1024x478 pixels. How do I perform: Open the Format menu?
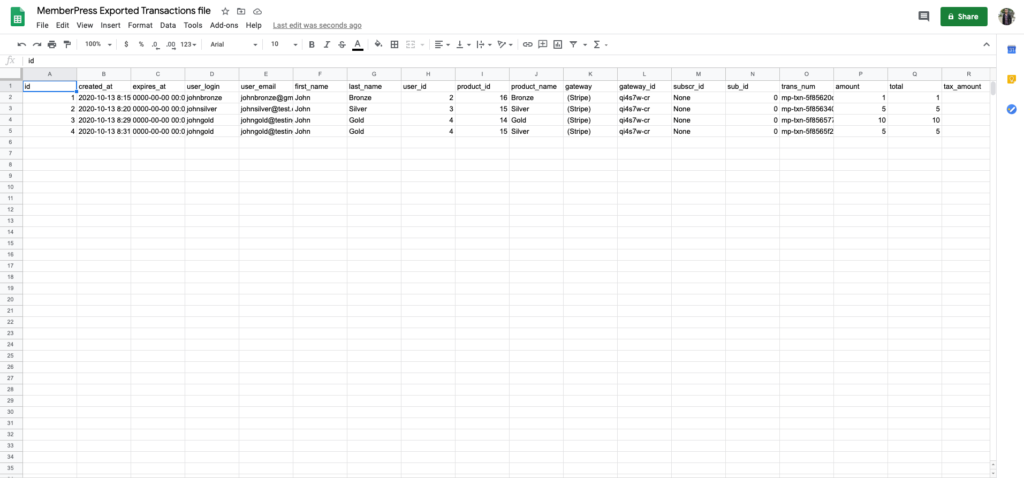click(140, 25)
